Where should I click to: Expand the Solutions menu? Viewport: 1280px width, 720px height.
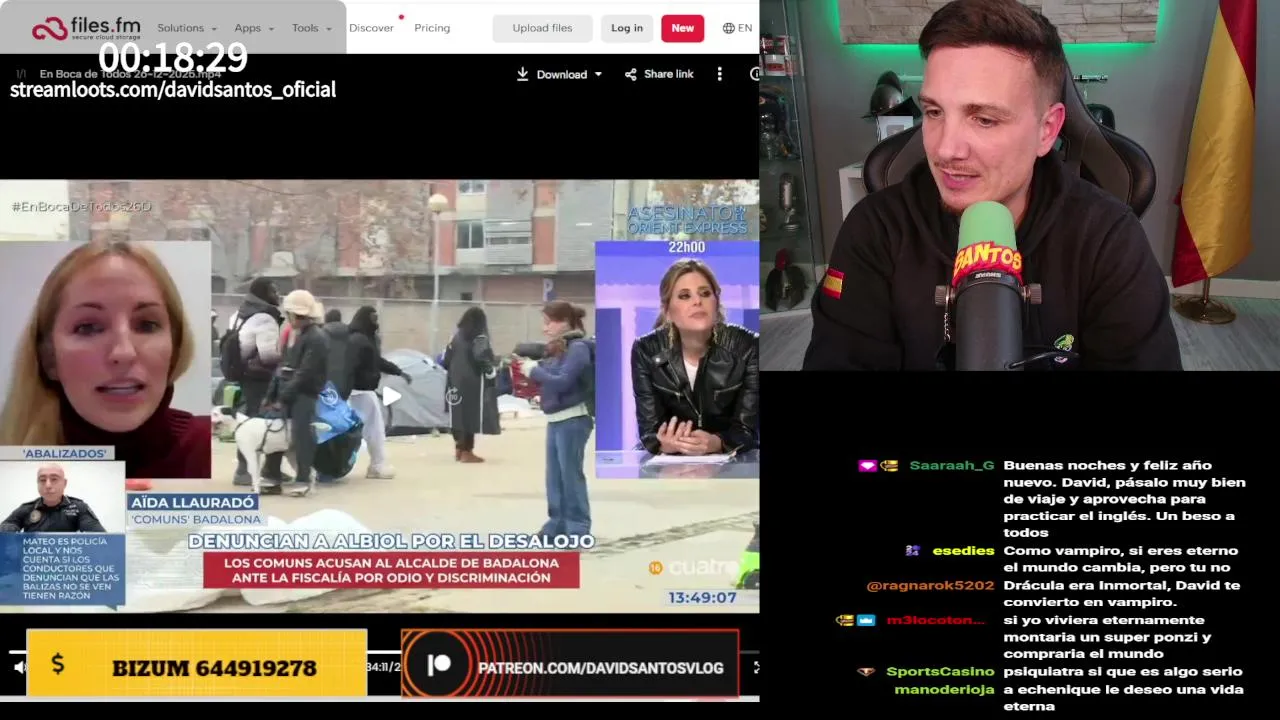click(187, 28)
